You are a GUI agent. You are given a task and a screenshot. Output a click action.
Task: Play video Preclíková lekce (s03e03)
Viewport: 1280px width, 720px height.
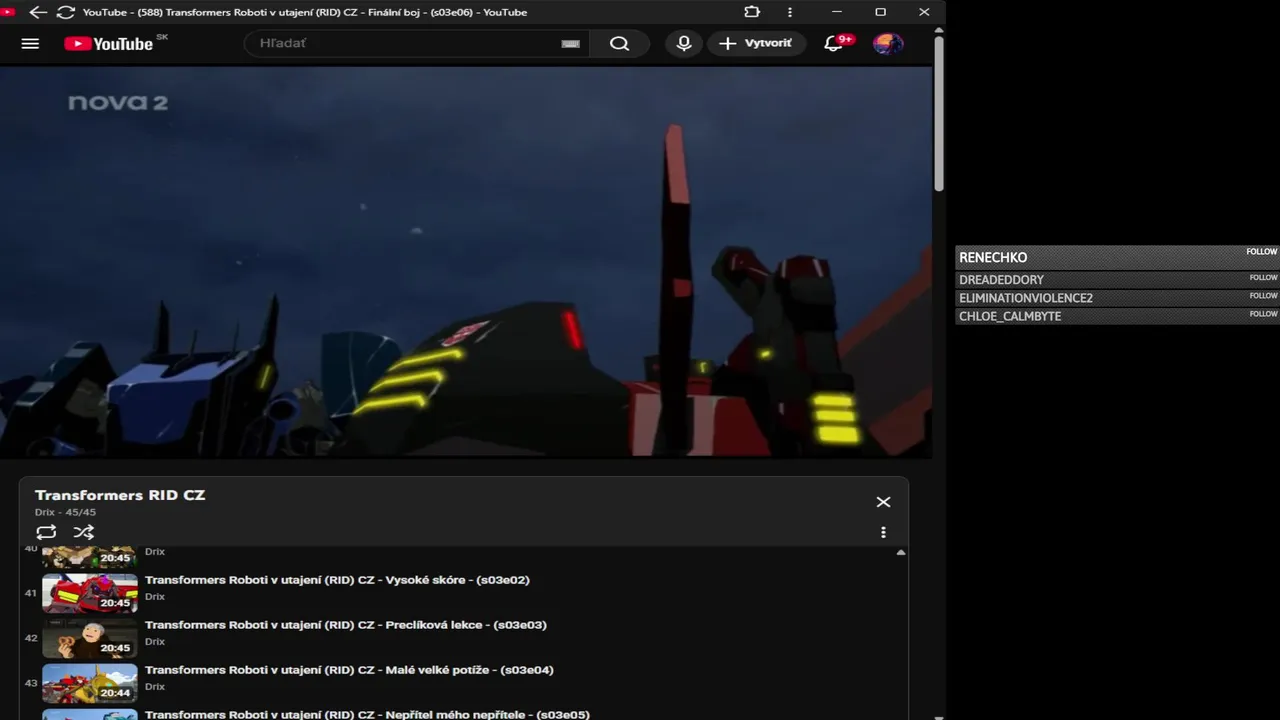pos(346,625)
